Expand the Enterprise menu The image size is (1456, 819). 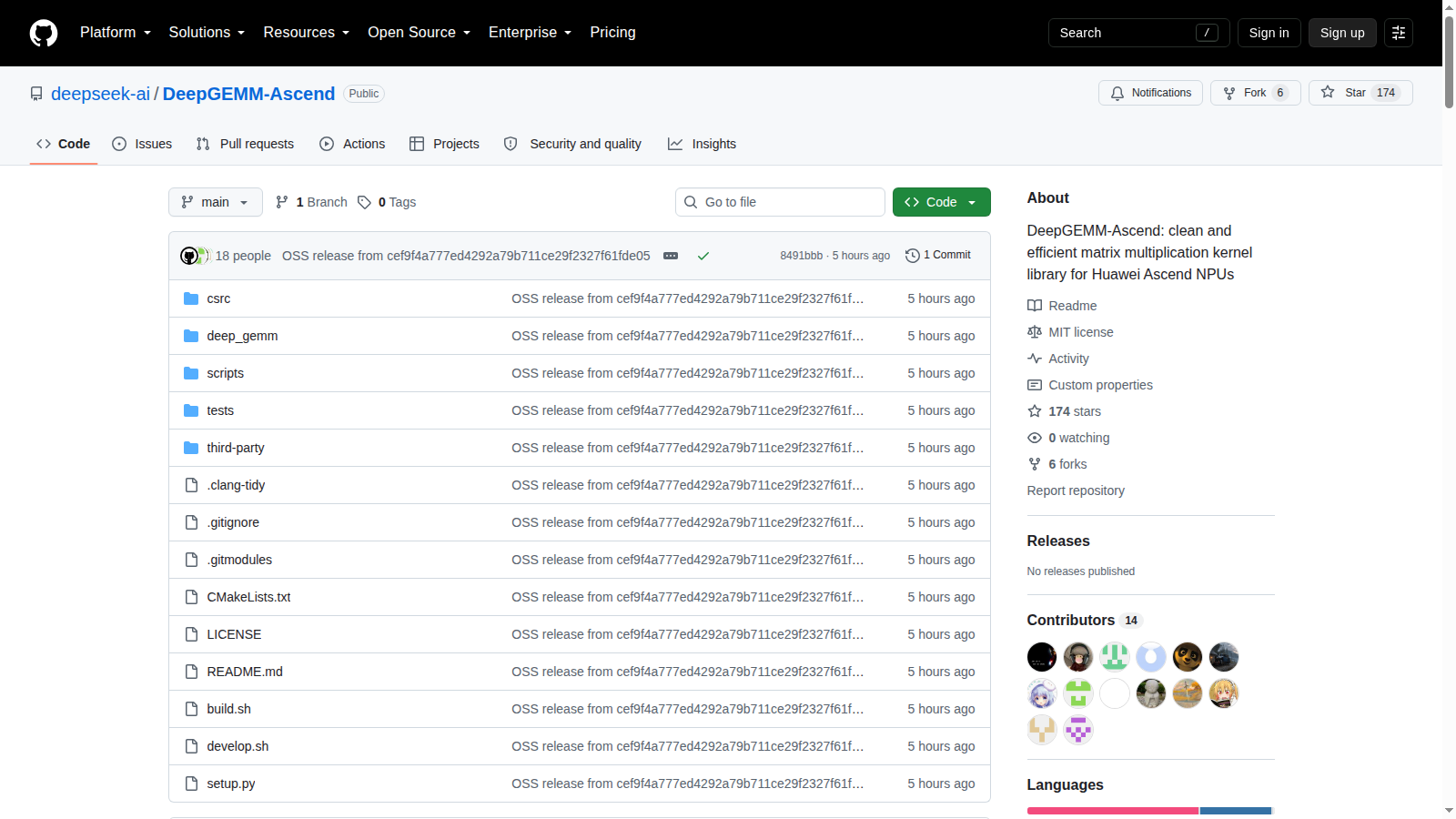tap(531, 33)
